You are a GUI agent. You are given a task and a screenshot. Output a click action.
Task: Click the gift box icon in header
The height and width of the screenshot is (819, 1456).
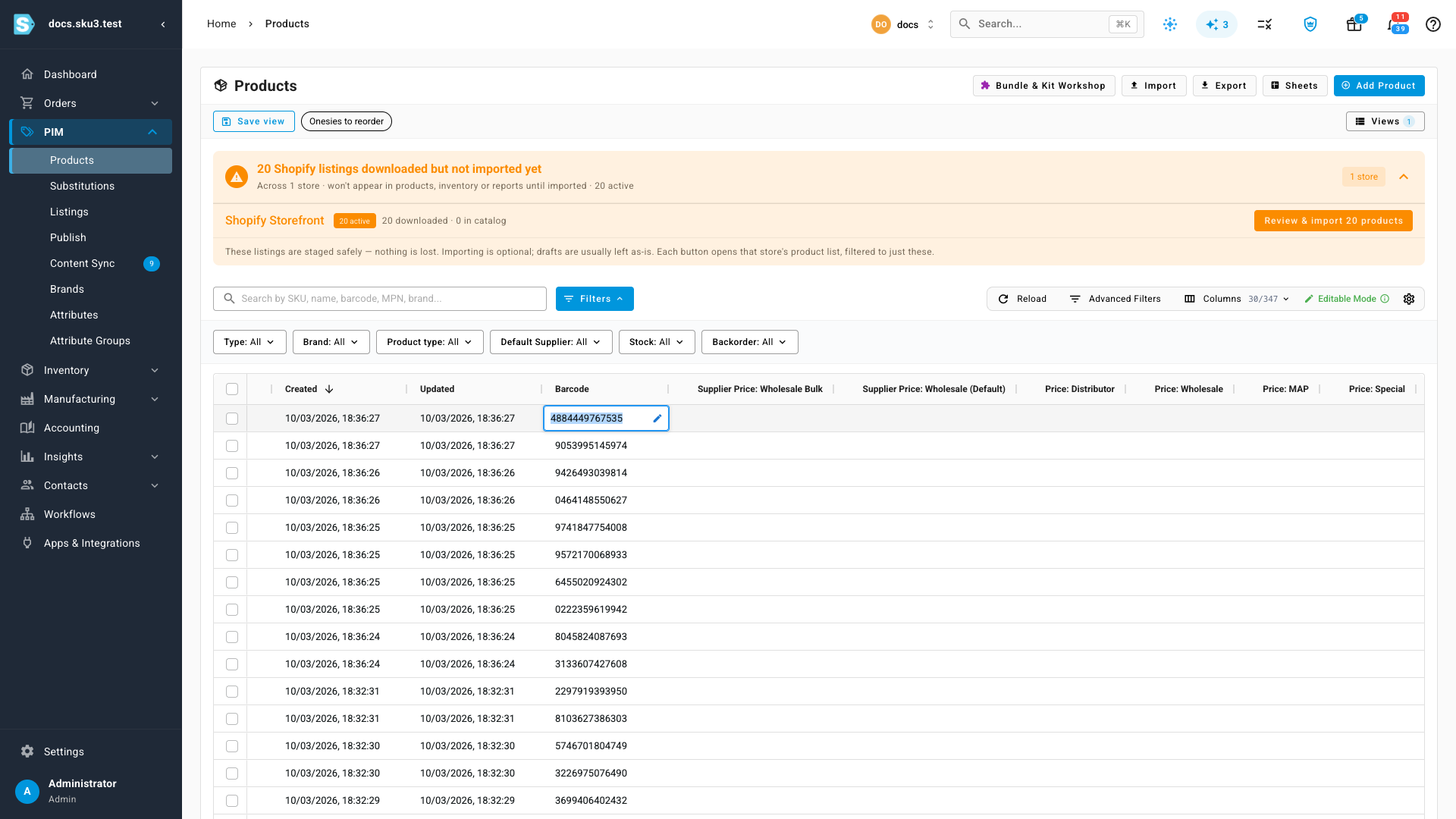(x=1354, y=24)
